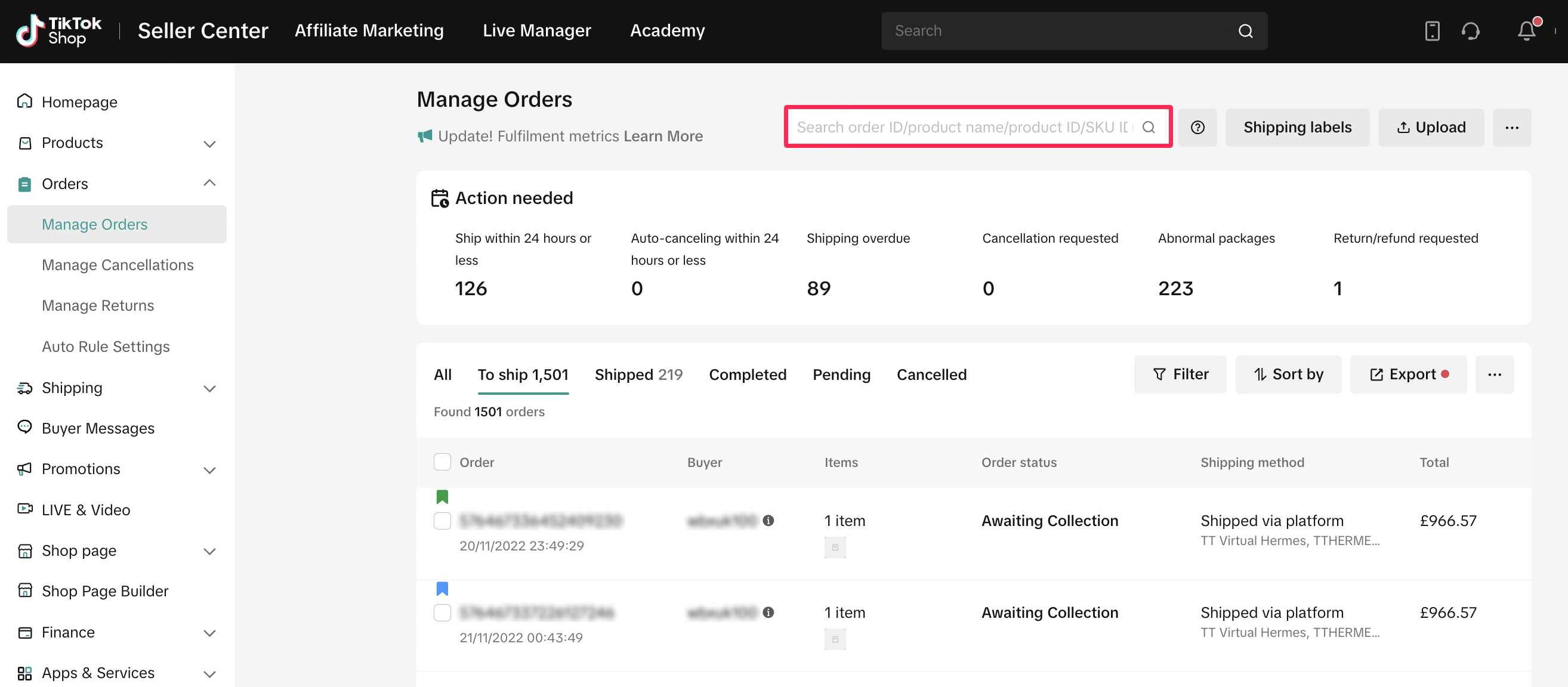Check the select-all Order checkbox
This screenshot has width=1568, height=687.
pyautogui.click(x=443, y=462)
